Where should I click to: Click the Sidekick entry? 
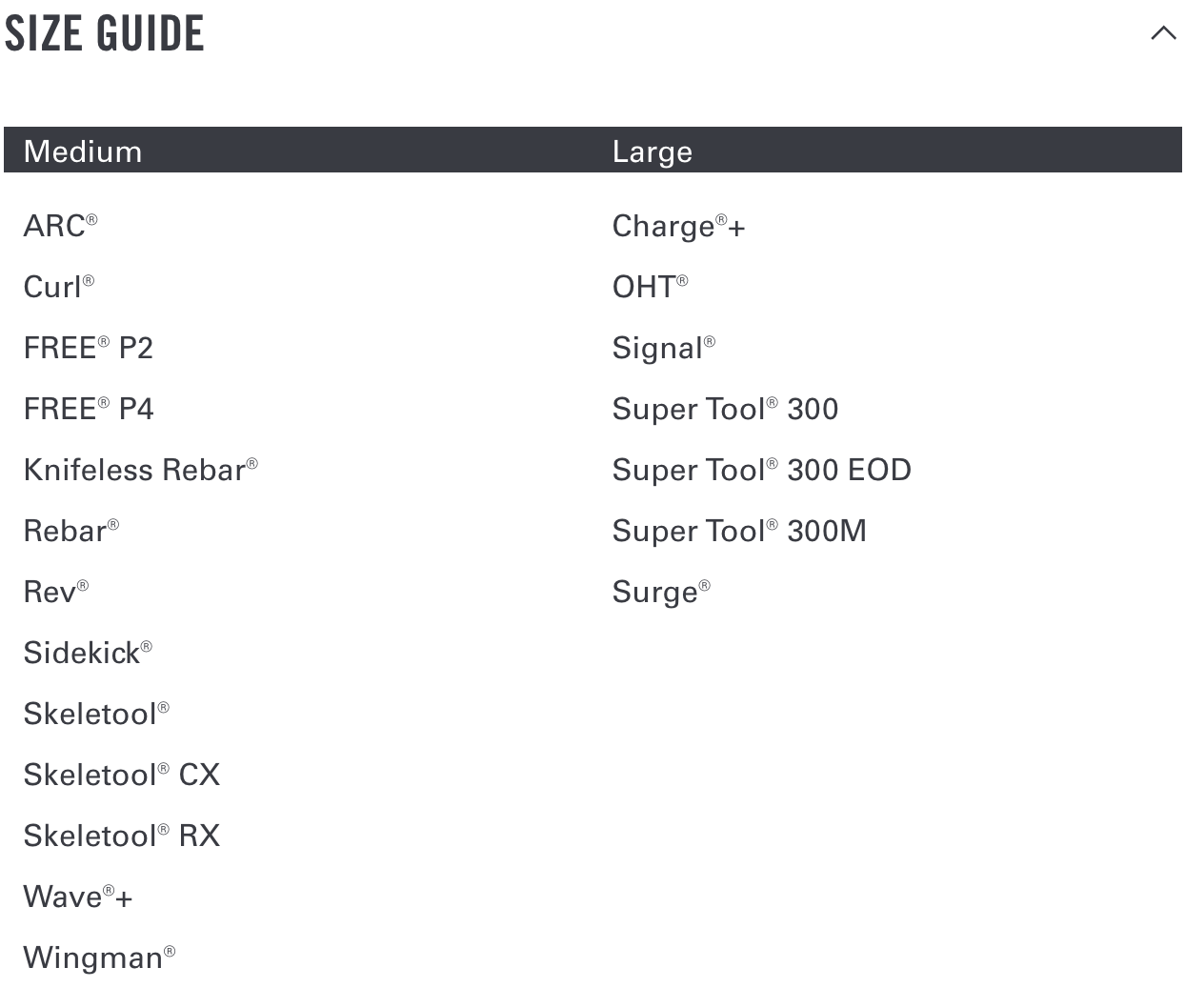coord(88,653)
